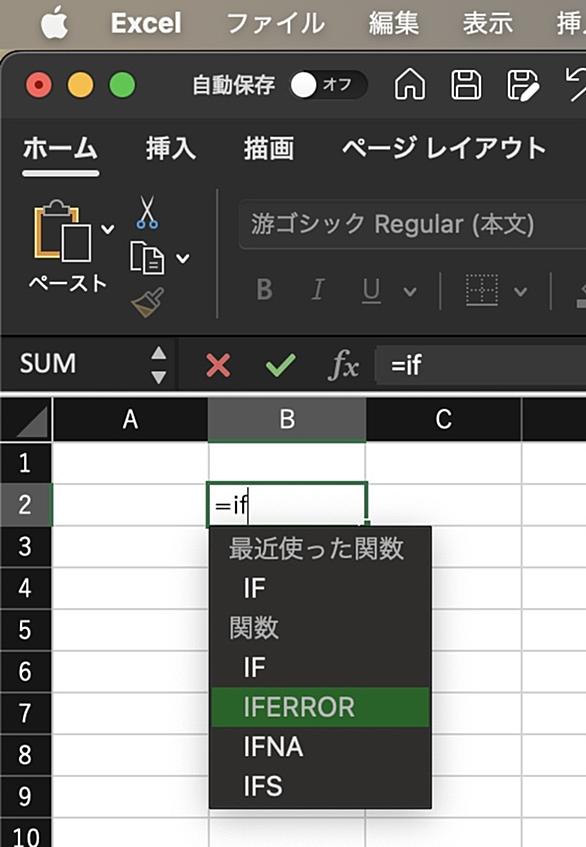Expand the borders dropdown arrow
Viewport: 586px width, 847px height.
tap(521, 292)
